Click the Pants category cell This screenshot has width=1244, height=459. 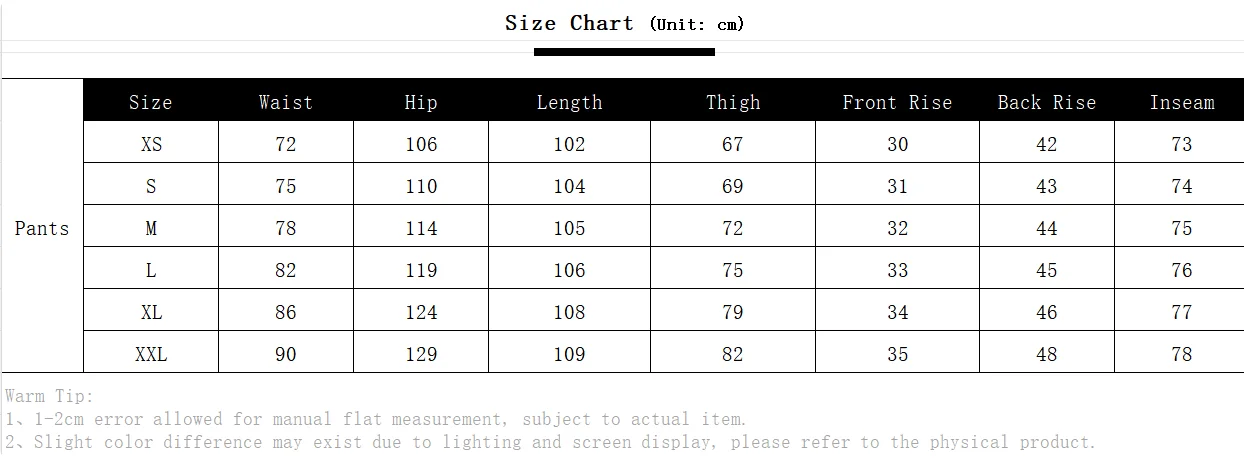click(42, 228)
